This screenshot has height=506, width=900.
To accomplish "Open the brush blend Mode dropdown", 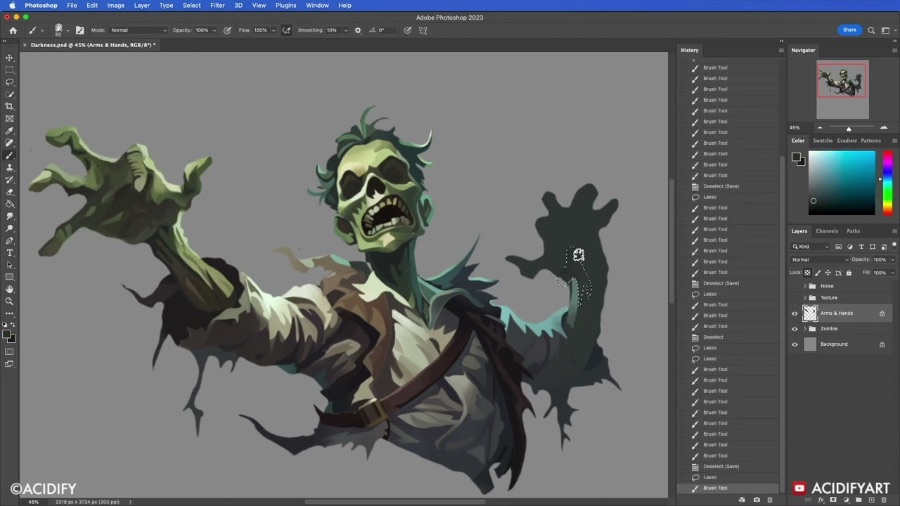I will [138, 30].
